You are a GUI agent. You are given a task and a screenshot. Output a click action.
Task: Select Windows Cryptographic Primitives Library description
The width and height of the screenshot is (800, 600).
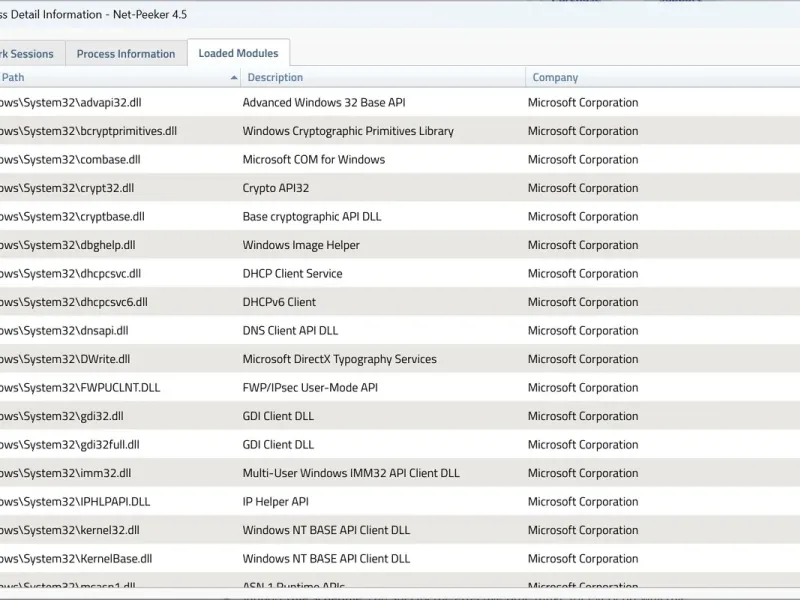pos(348,131)
